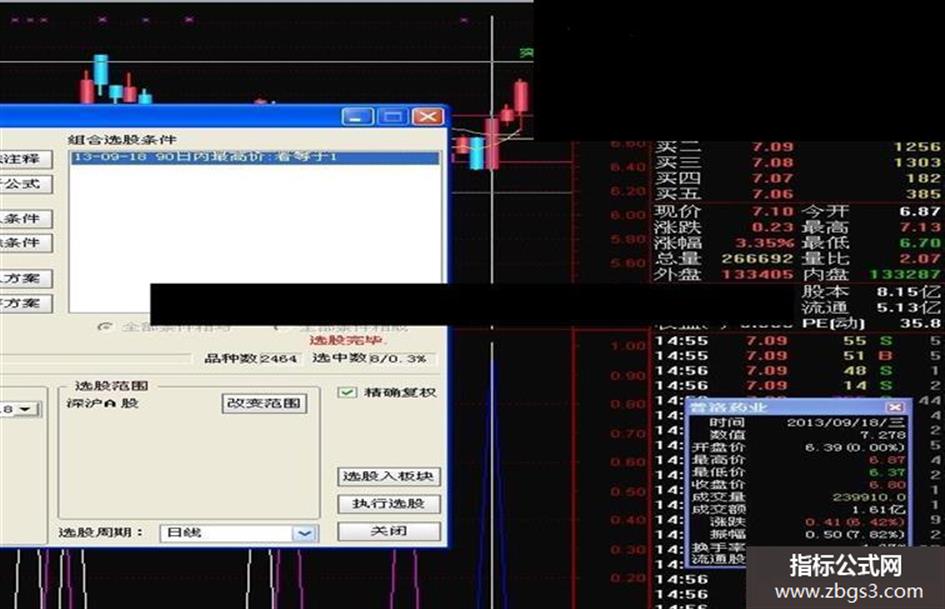Toggle the 精确复权 checkbox

pyautogui.click(x=347, y=393)
